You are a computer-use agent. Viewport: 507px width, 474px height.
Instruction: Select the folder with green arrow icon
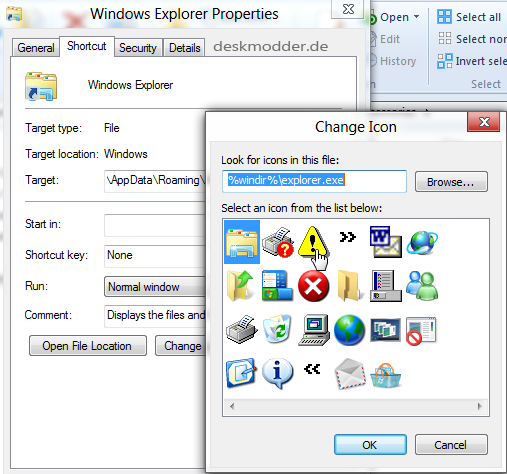coord(241,285)
